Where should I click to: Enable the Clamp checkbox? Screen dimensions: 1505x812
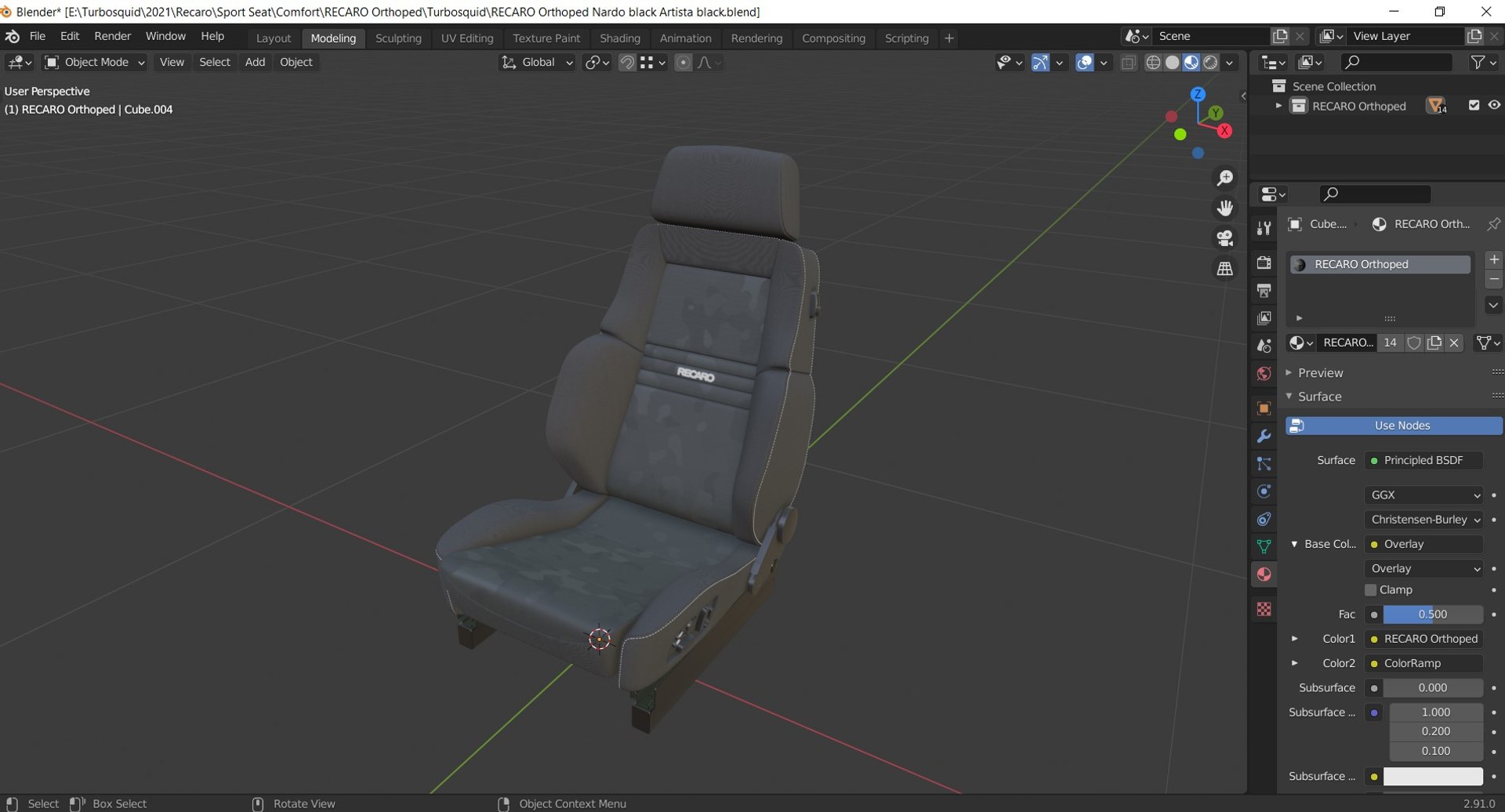(1370, 590)
